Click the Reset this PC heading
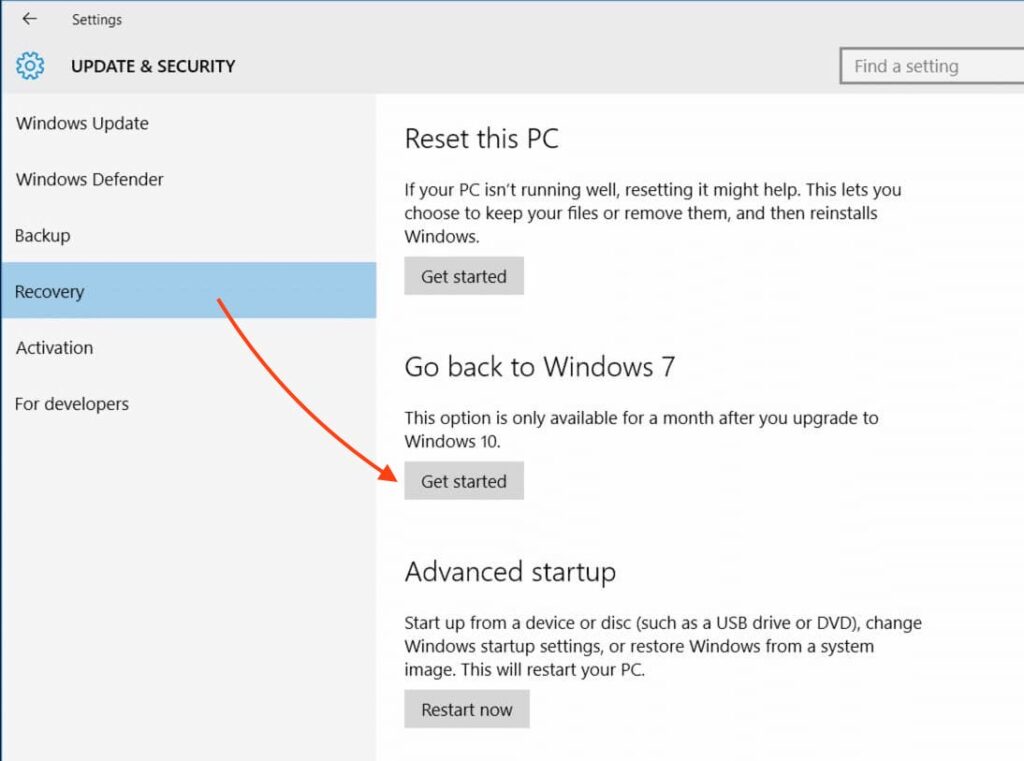The width and height of the screenshot is (1024, 761). (481, 138)
